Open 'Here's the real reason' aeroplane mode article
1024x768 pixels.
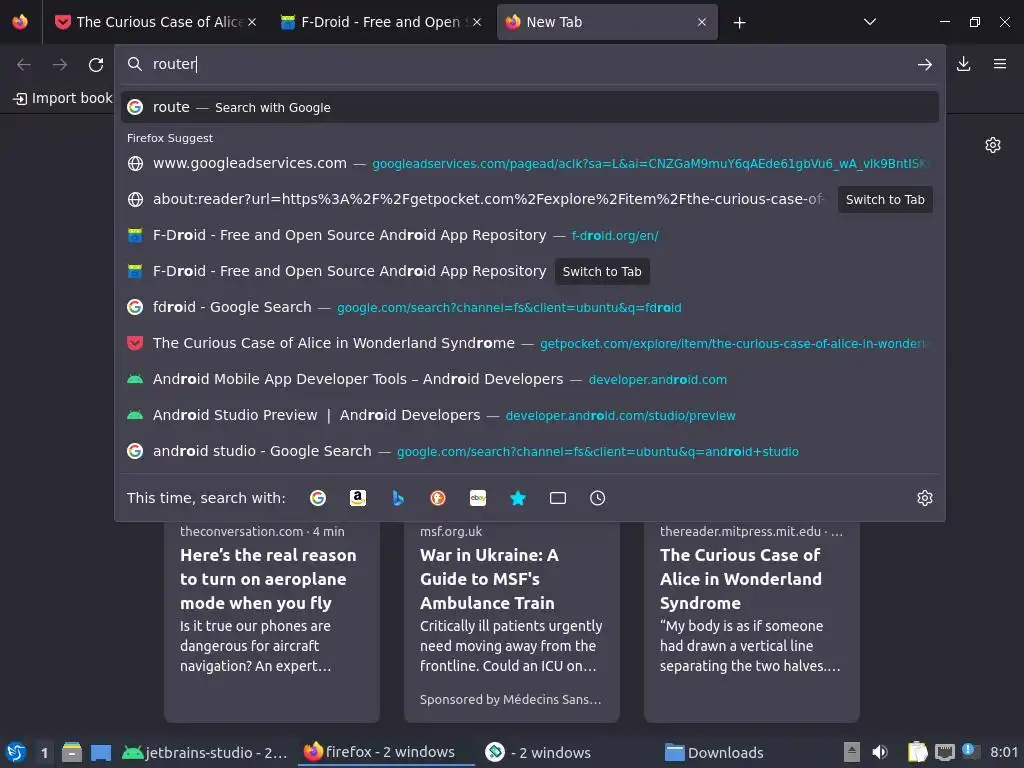[x=272, y=620]
